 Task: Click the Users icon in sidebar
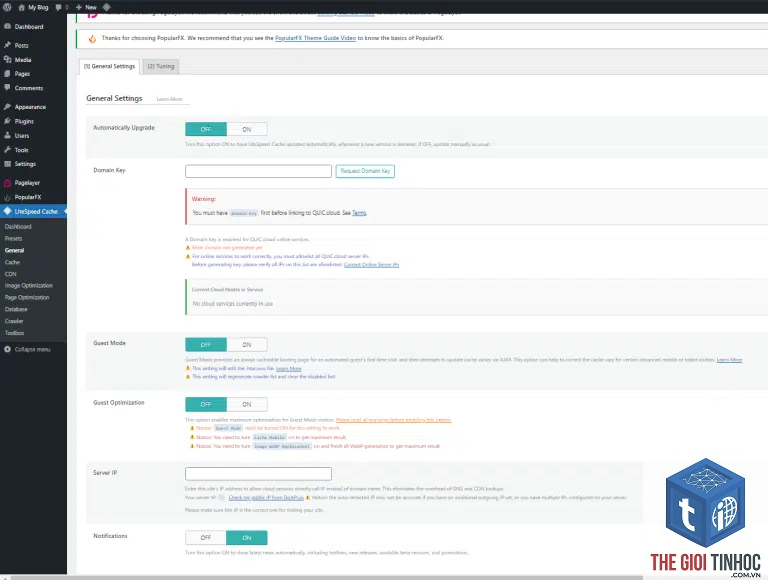pyautogui.click(x=7, y=135)
